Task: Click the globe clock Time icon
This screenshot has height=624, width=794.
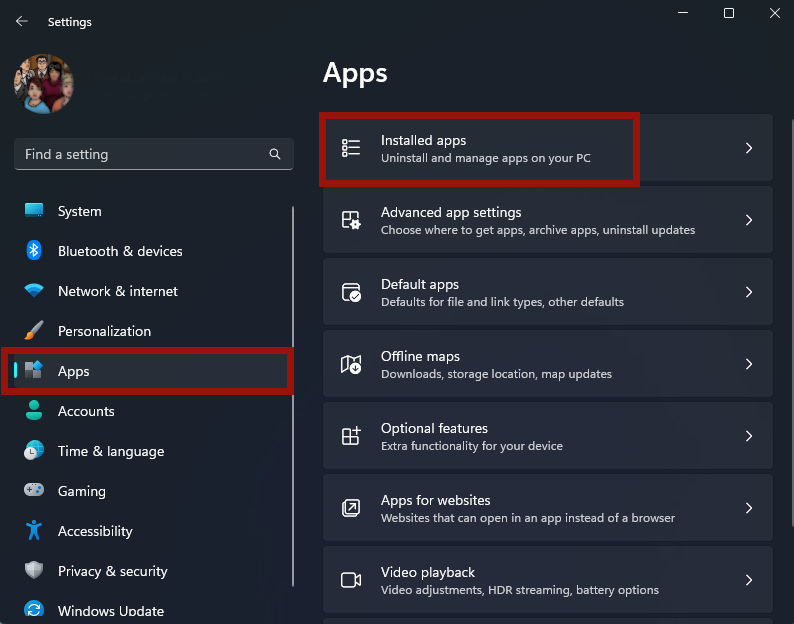Action: (34, 450)
